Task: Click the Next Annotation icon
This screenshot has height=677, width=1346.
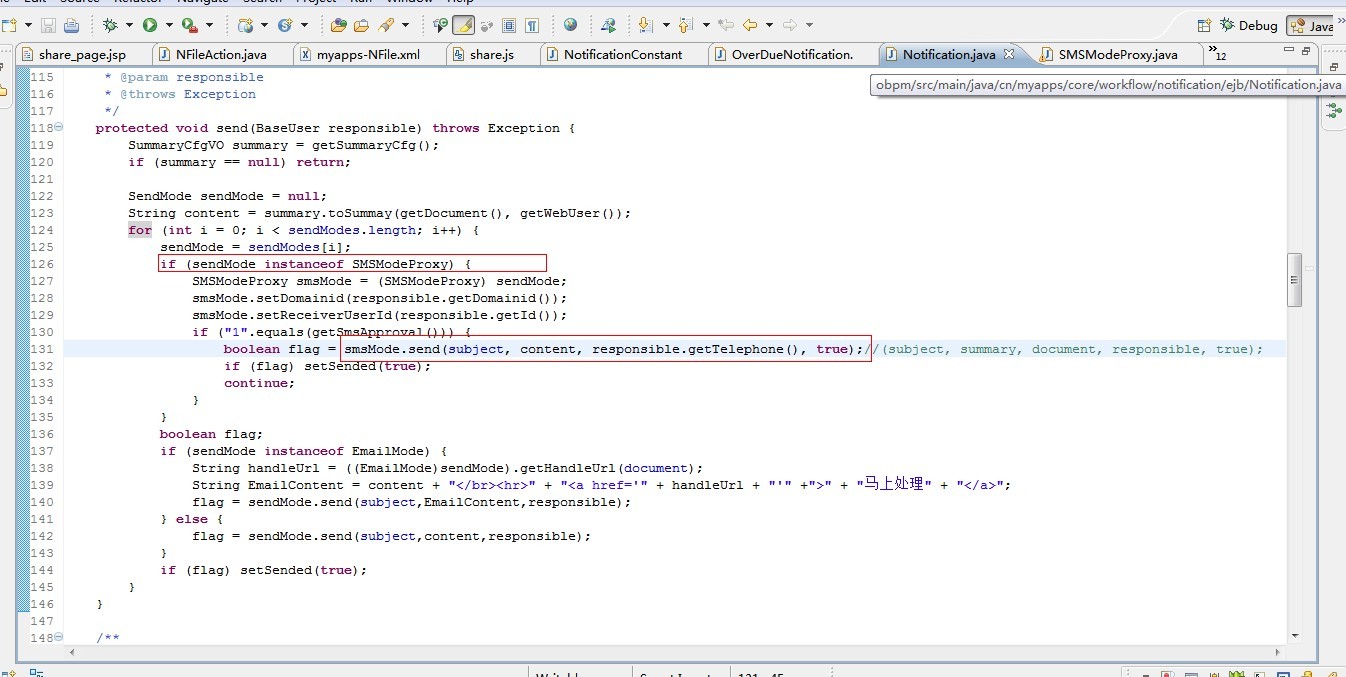Action: (645, 25)
